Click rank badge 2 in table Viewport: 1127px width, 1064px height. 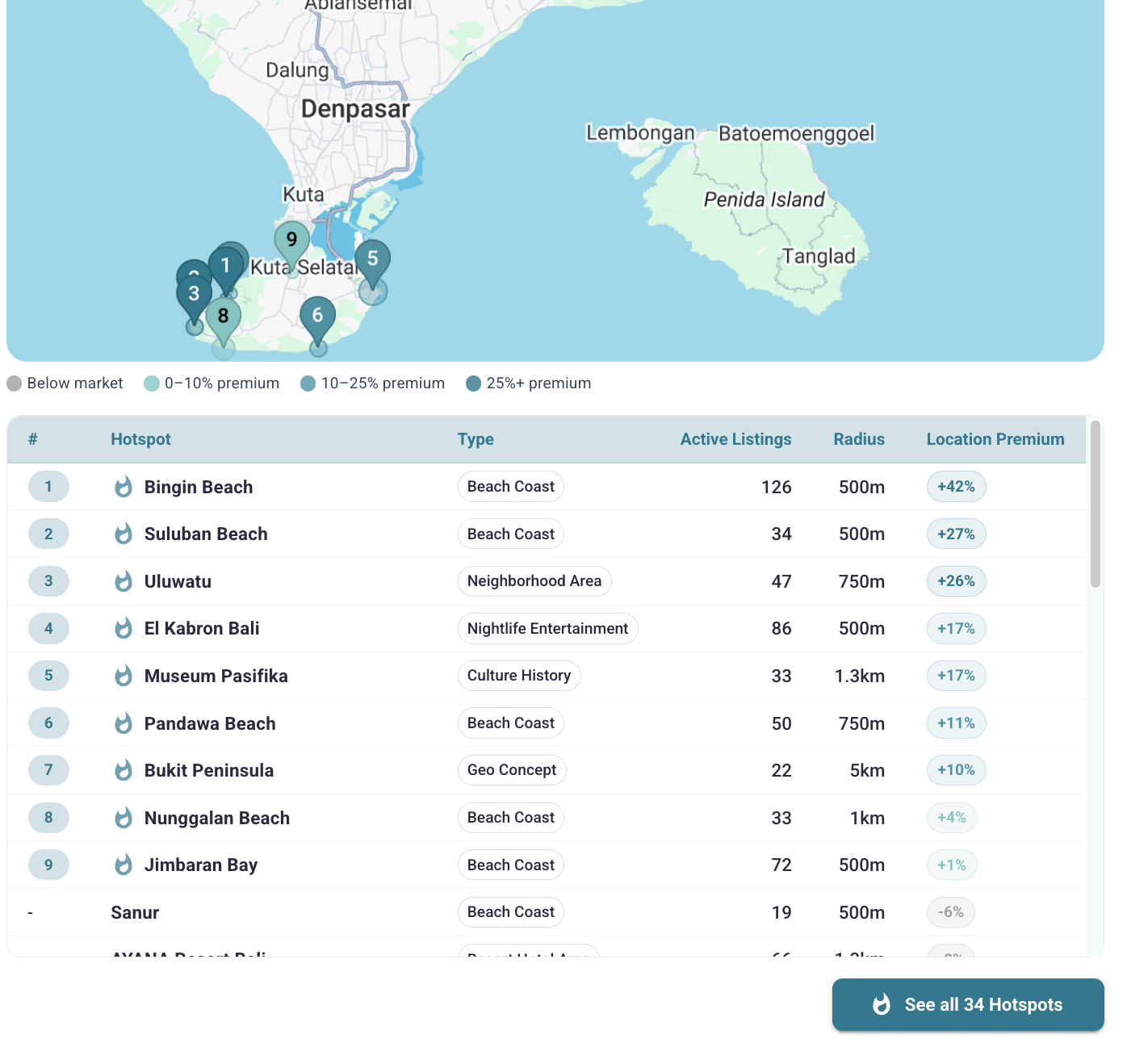click(x=48, y=534)
